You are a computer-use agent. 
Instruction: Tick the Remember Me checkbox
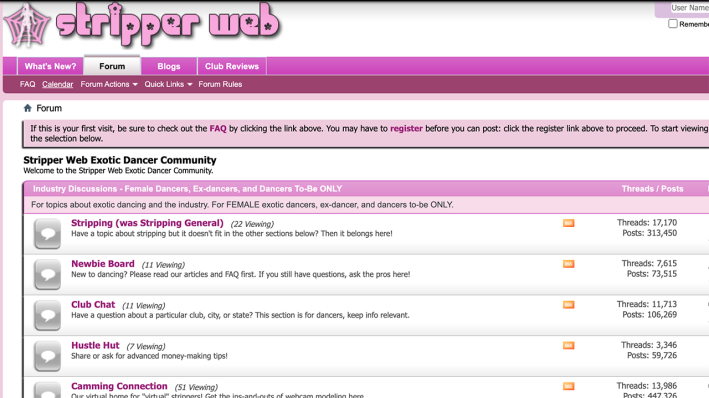673,24
